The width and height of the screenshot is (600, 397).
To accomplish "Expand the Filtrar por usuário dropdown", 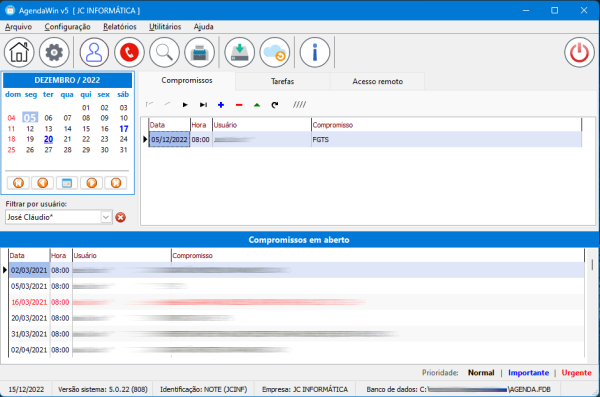I will [106, 217].
